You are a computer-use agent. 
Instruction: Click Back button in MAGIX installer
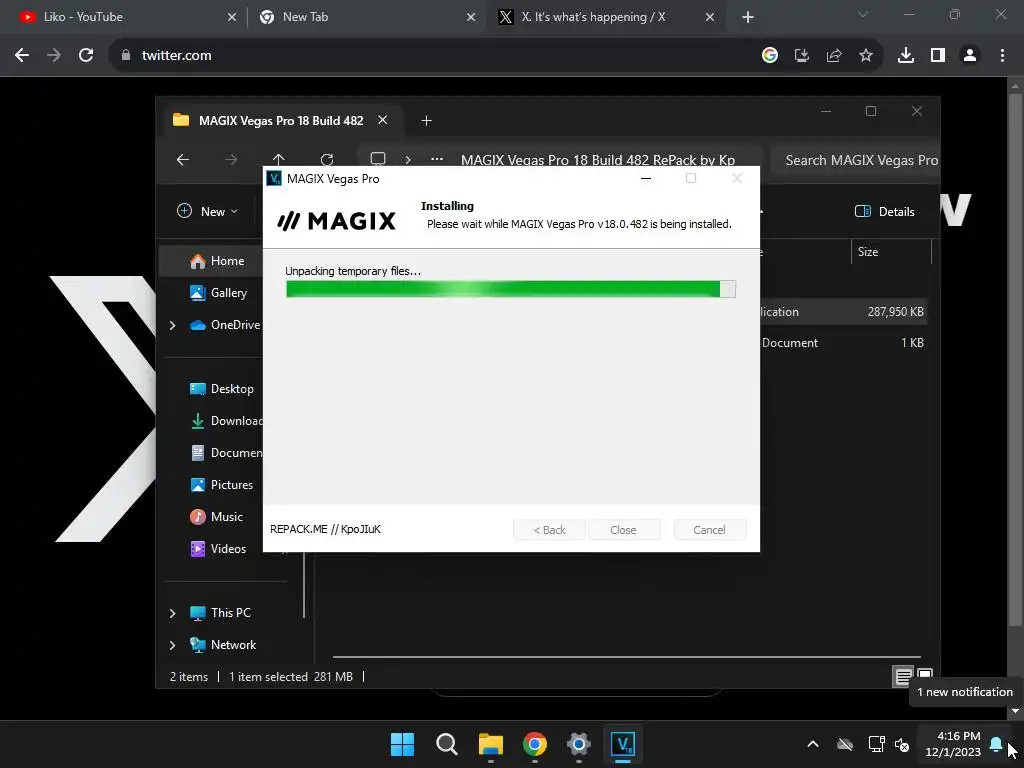(549, 530)
